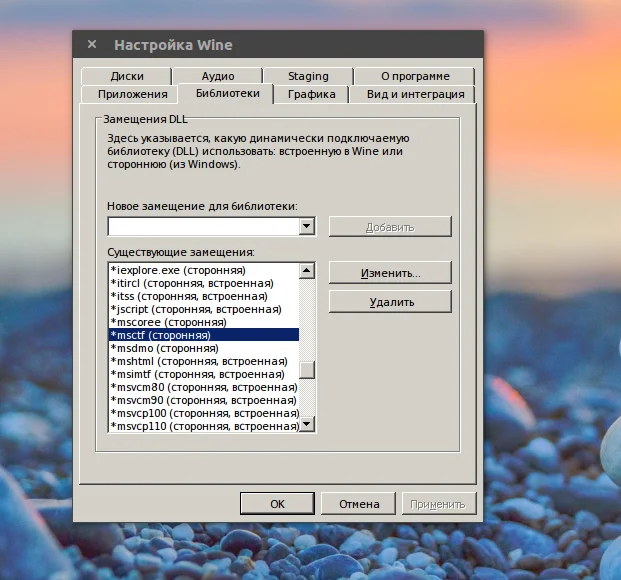Click the Применить button

(x=438, y=504)
